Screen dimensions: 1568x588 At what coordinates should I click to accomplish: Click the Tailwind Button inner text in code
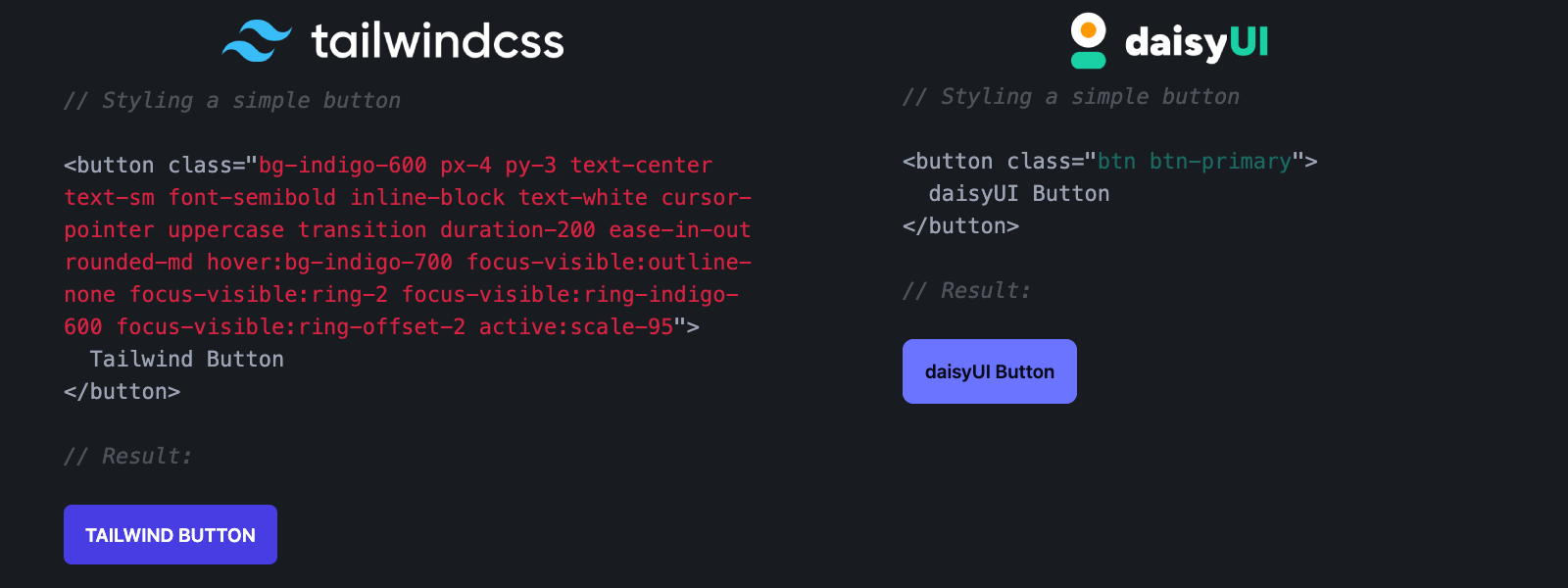185,359
